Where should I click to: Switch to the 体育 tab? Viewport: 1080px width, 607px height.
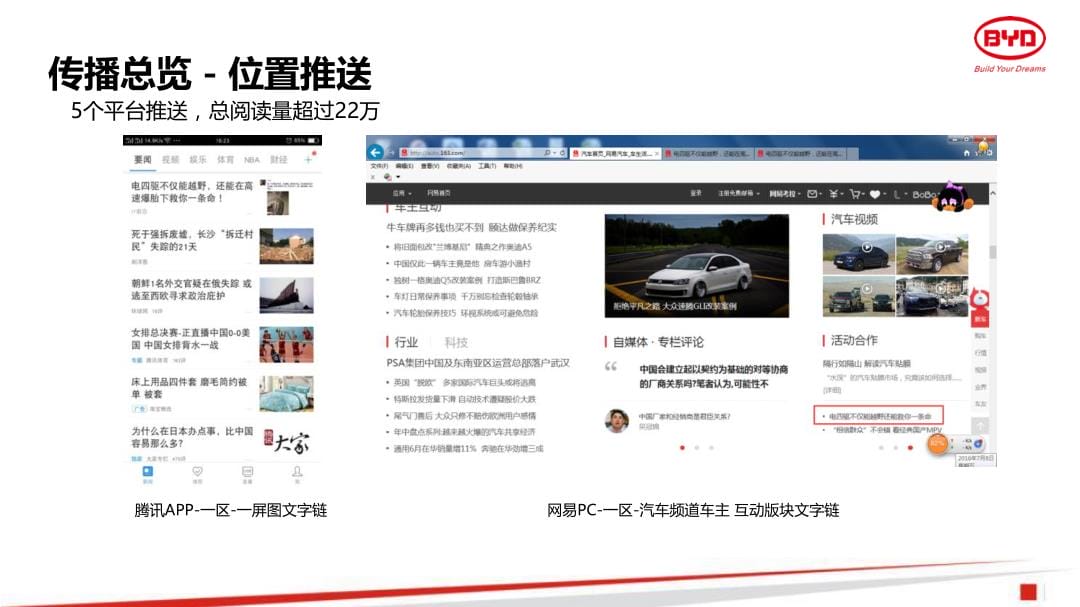(225, 160)
